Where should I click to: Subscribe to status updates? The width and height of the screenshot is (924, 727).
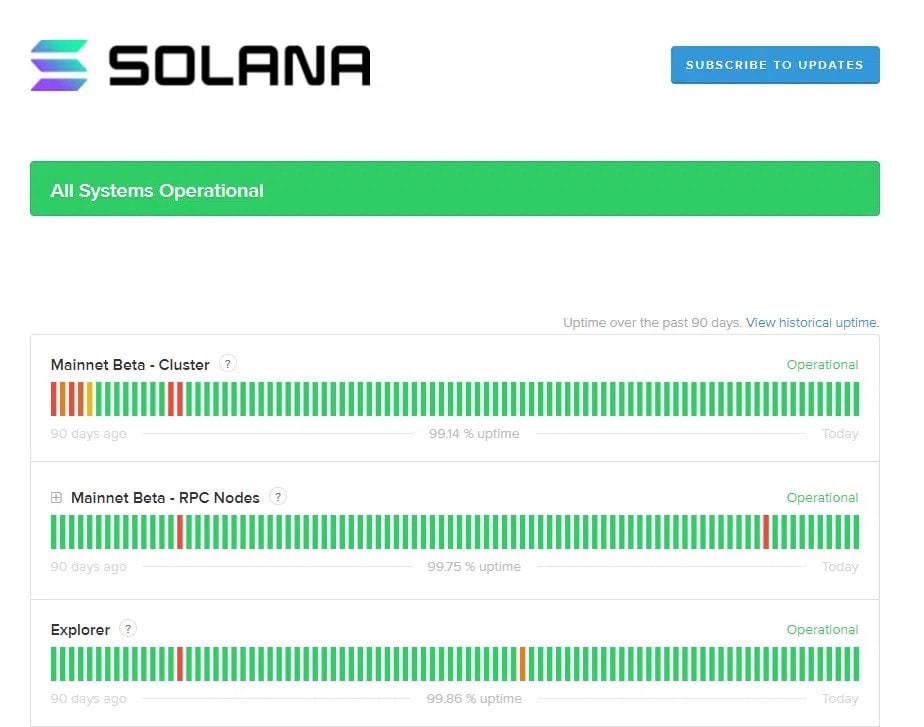(775, 65)
